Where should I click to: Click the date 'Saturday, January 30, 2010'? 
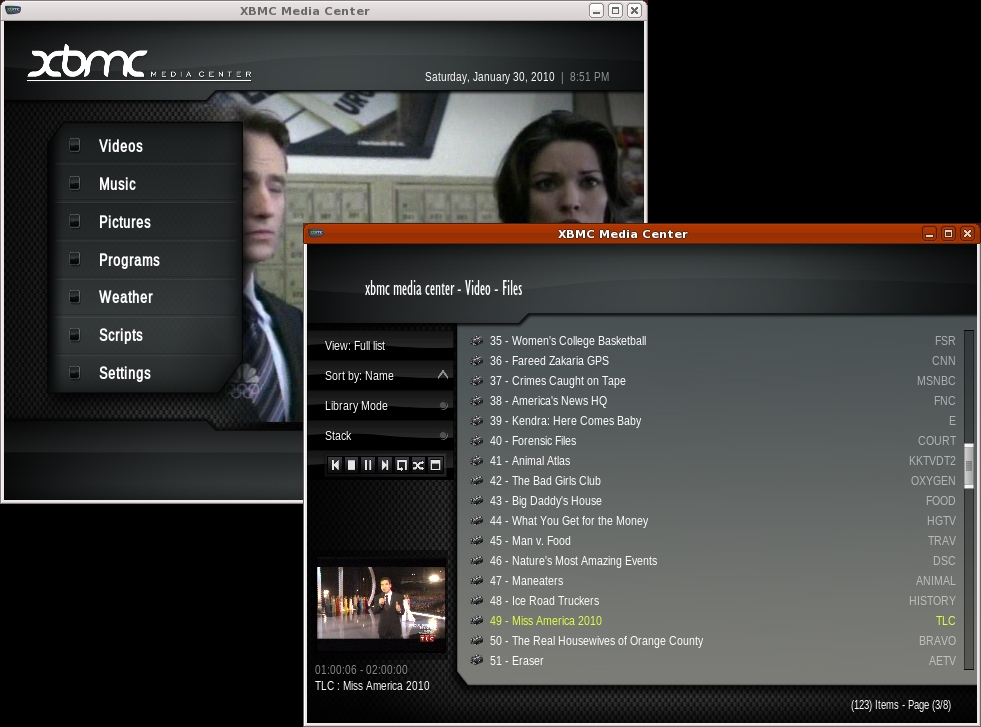click(x=489, y=77)
